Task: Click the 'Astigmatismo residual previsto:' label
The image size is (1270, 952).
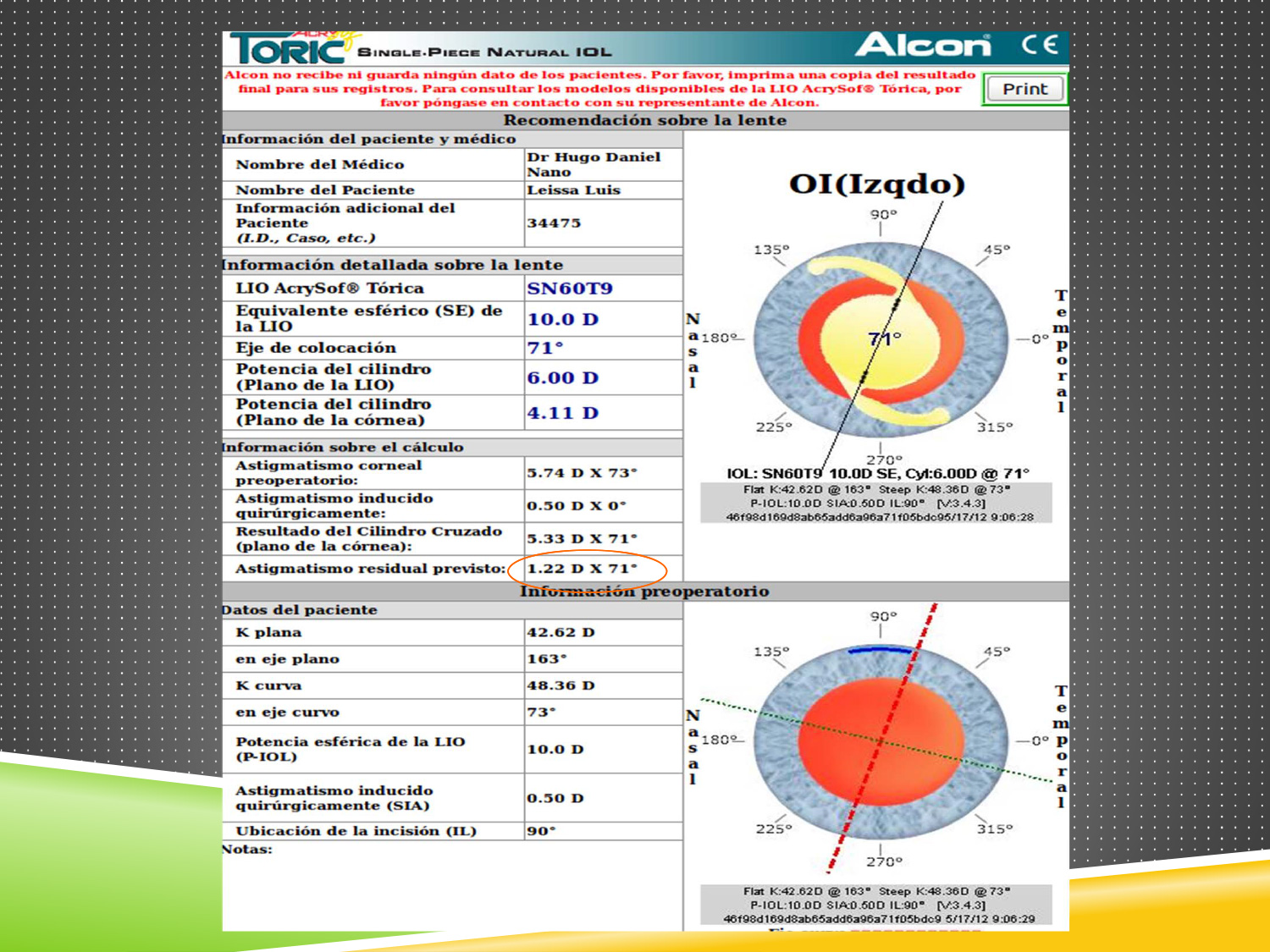Action: (x=371, y=569)
